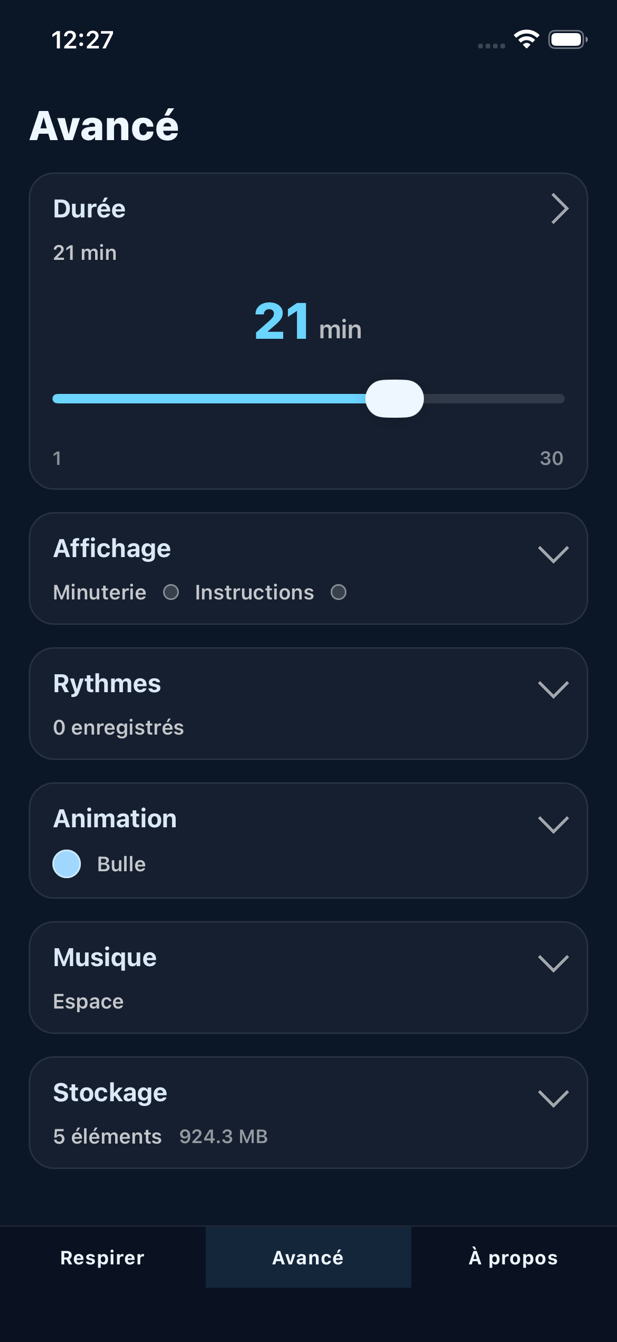The width and height of the screenshot is (617, 1342).
Task: Select the Avancé tab
Action: (308, 1257)
